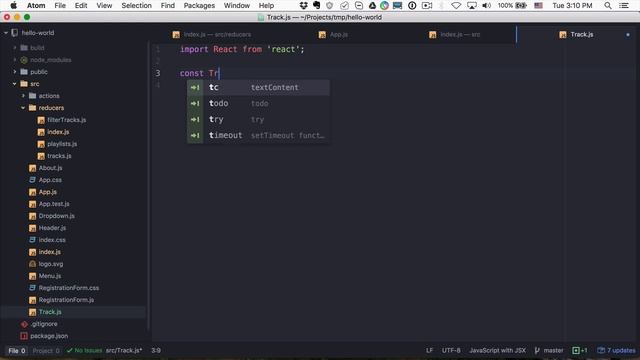Switch to the index.js — src tab
The image size is (640, 360).
(455, 35)
